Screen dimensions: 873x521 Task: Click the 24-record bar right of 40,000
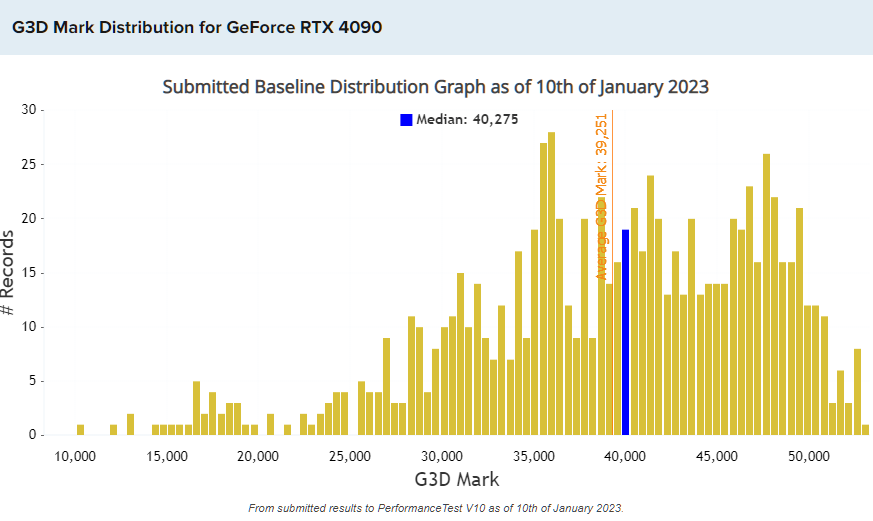[x=650, y=305]
